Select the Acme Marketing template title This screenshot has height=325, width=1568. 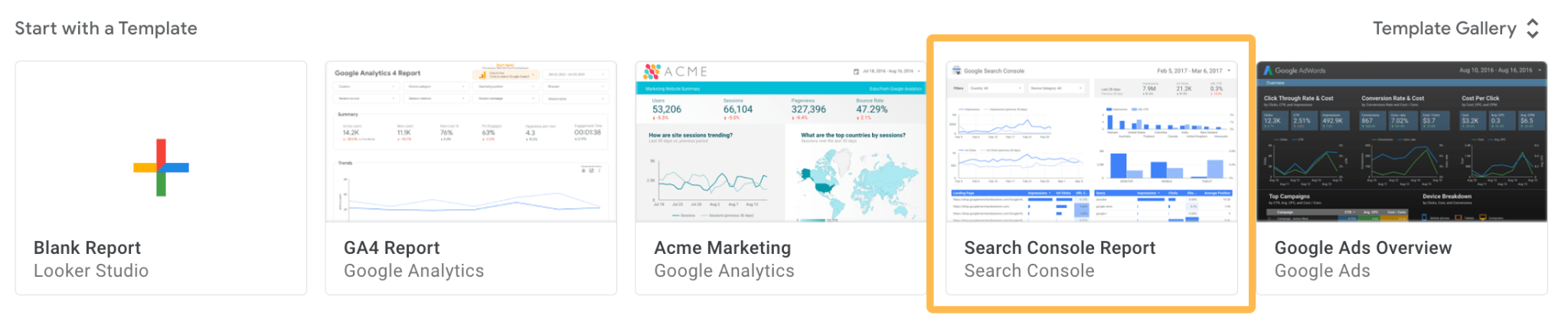[722, 248]
